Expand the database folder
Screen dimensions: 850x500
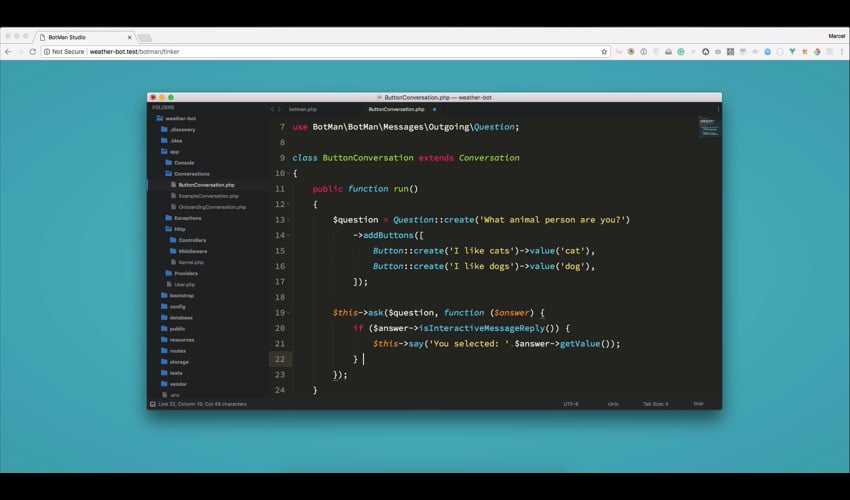point(177,318)
